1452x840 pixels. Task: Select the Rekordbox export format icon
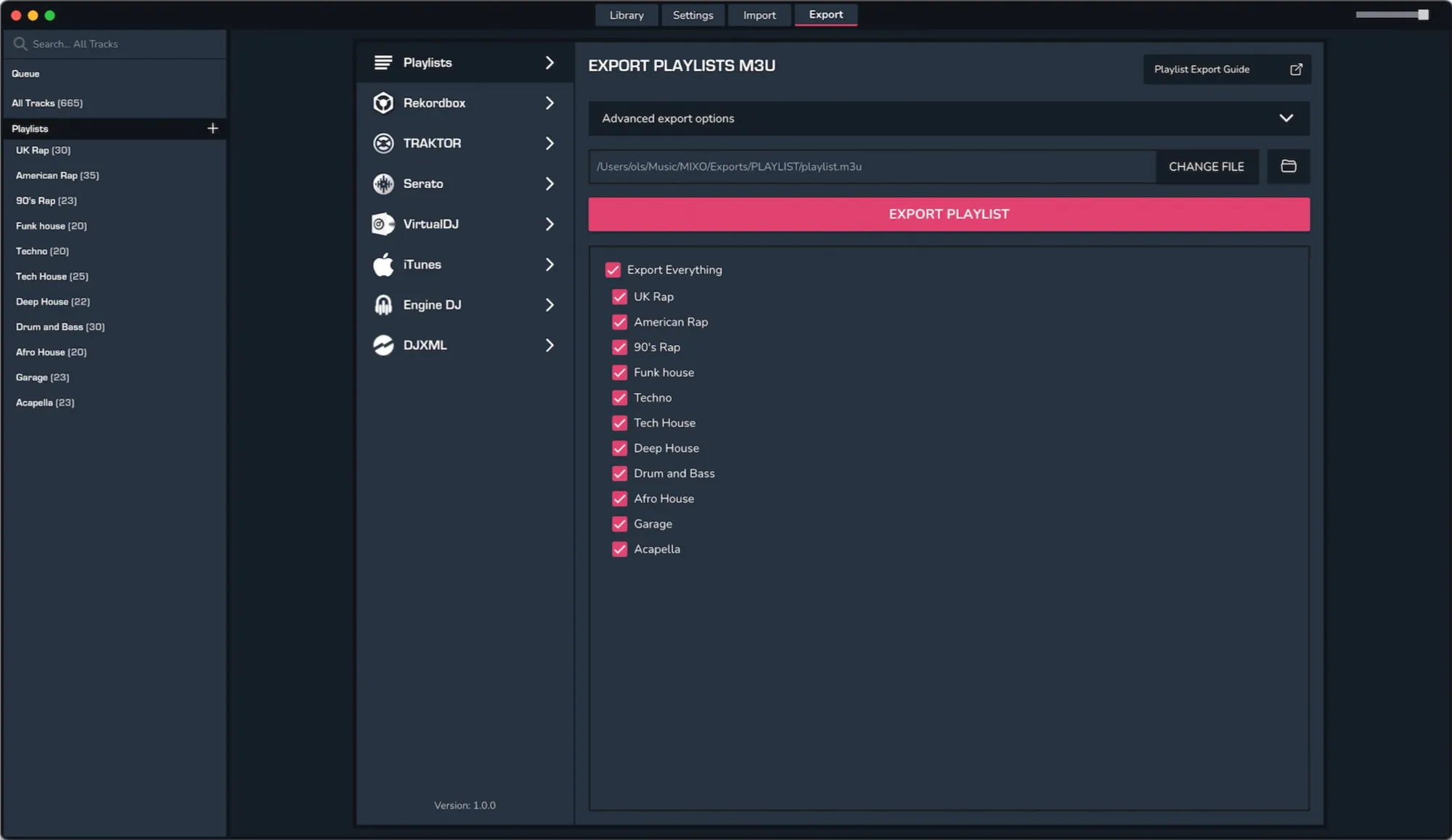(383, 102)
